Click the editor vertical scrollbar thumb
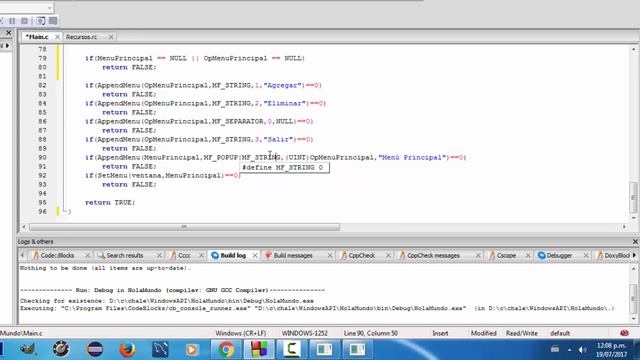The image size is (640, 360). 633,198
